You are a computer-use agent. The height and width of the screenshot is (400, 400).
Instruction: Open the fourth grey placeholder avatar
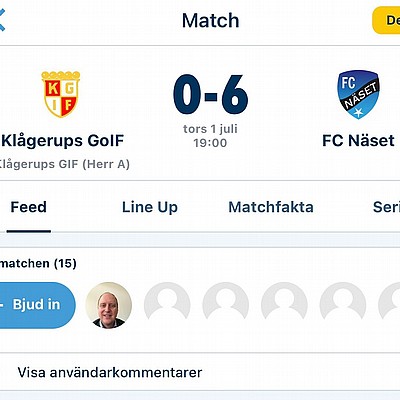pos(343,305)
